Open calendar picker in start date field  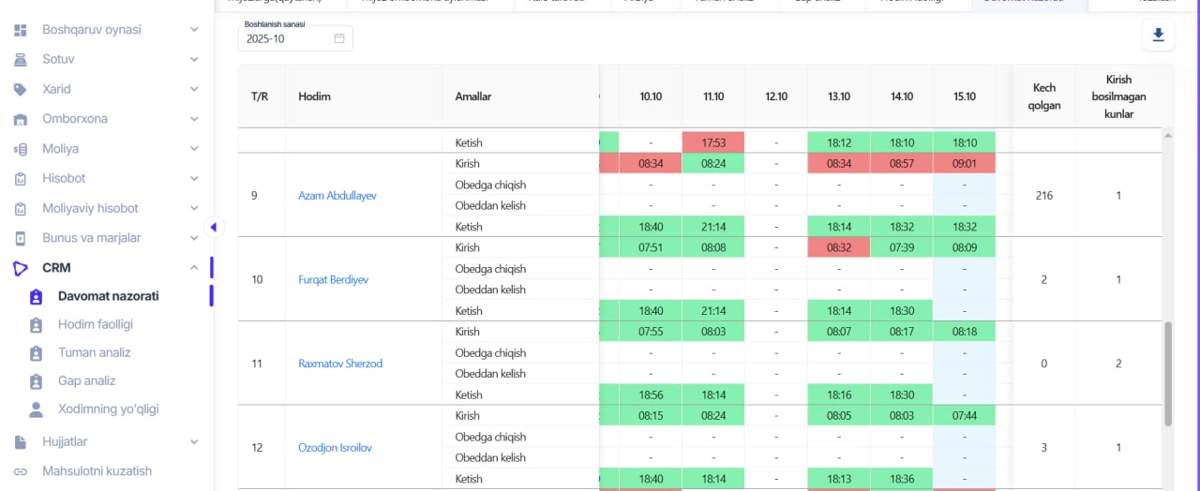[x=339, y=39]
